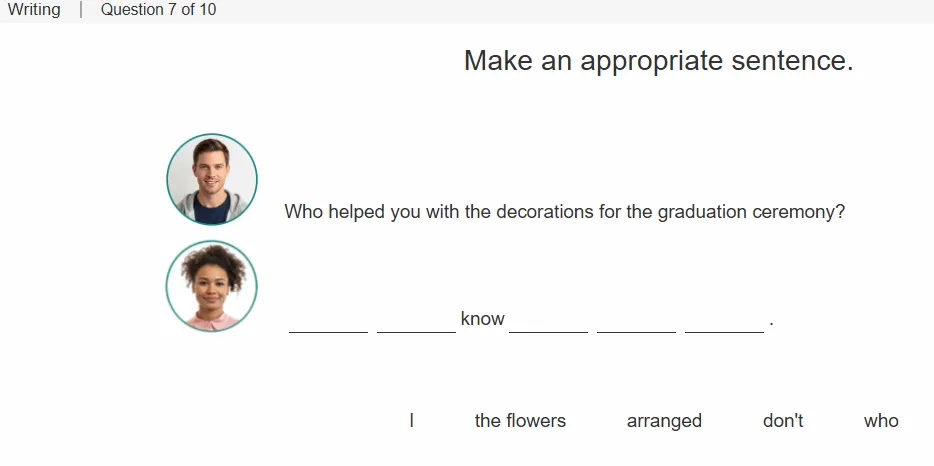The image size is (934, 466).
Task: Click the "Make an appropriate sentence." heading
Action: click(659, 60)
